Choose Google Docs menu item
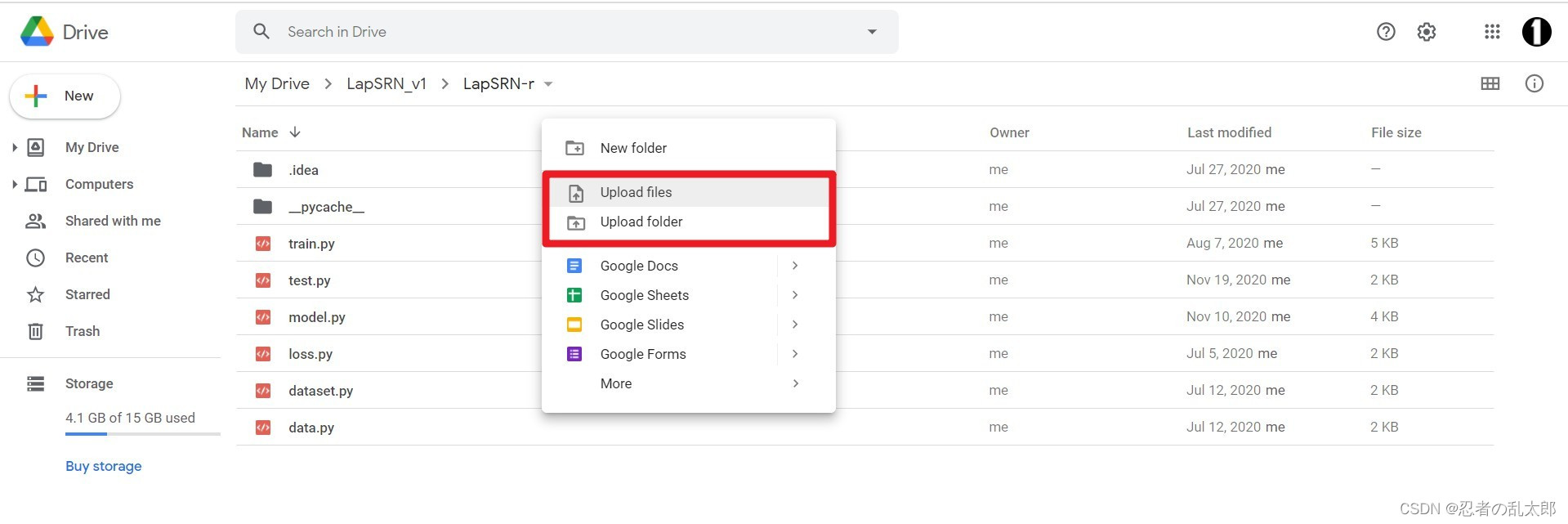1568x524 pixels. pyautogui.click(x=689, y=266)
